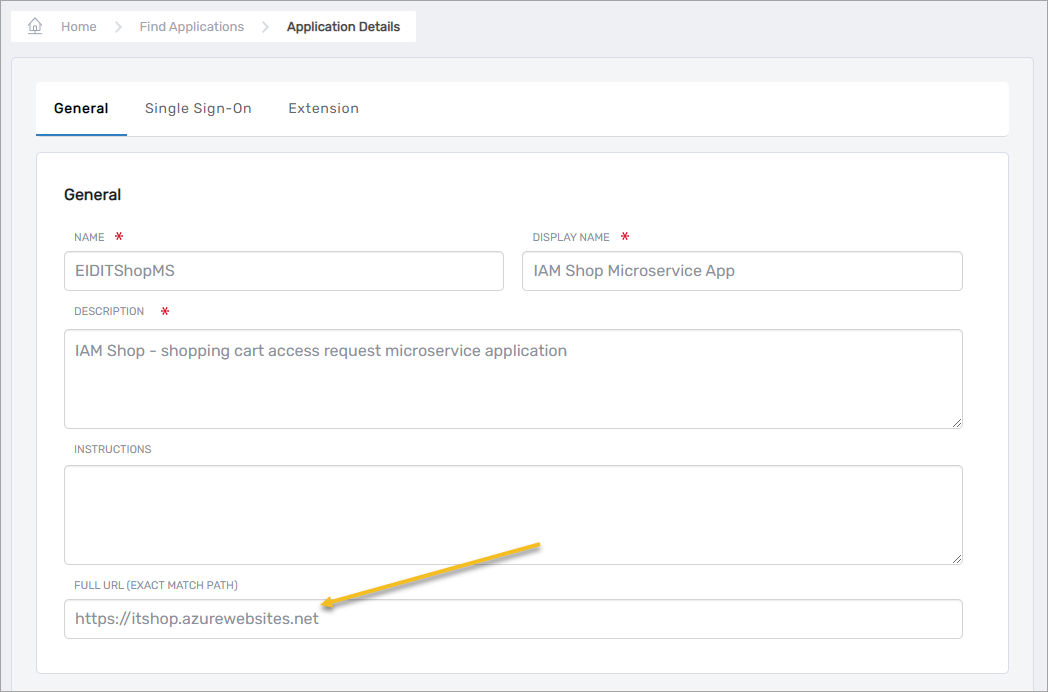Click into the Display Name input field
Image resolution: width=1048 pixels, height=692 pixels.
point(741,271)
